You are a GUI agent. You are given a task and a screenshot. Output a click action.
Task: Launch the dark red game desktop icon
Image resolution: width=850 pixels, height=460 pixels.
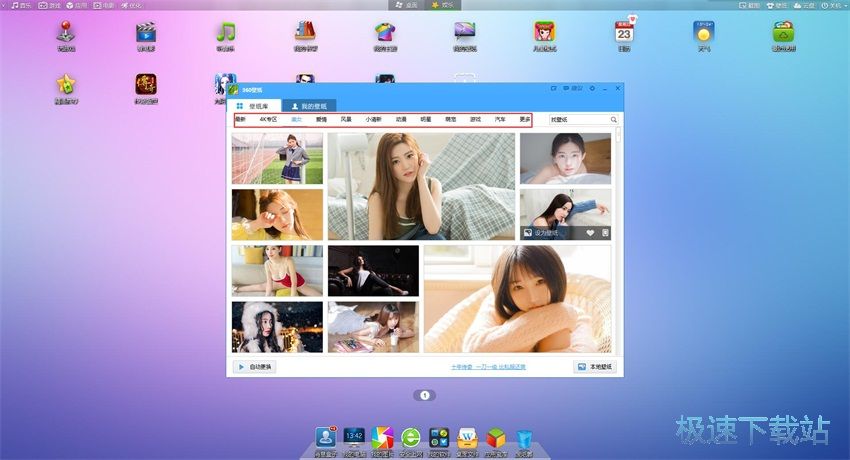[146, 85]
